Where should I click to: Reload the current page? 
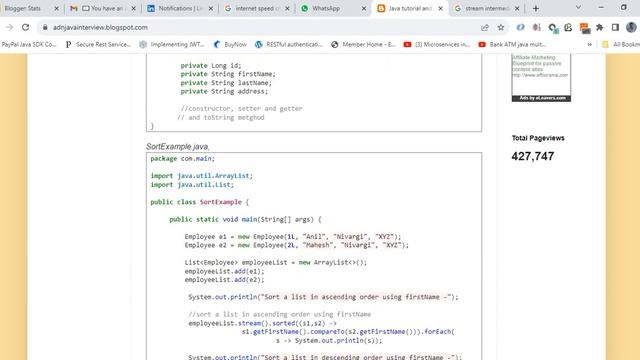(x=25, y=27)
